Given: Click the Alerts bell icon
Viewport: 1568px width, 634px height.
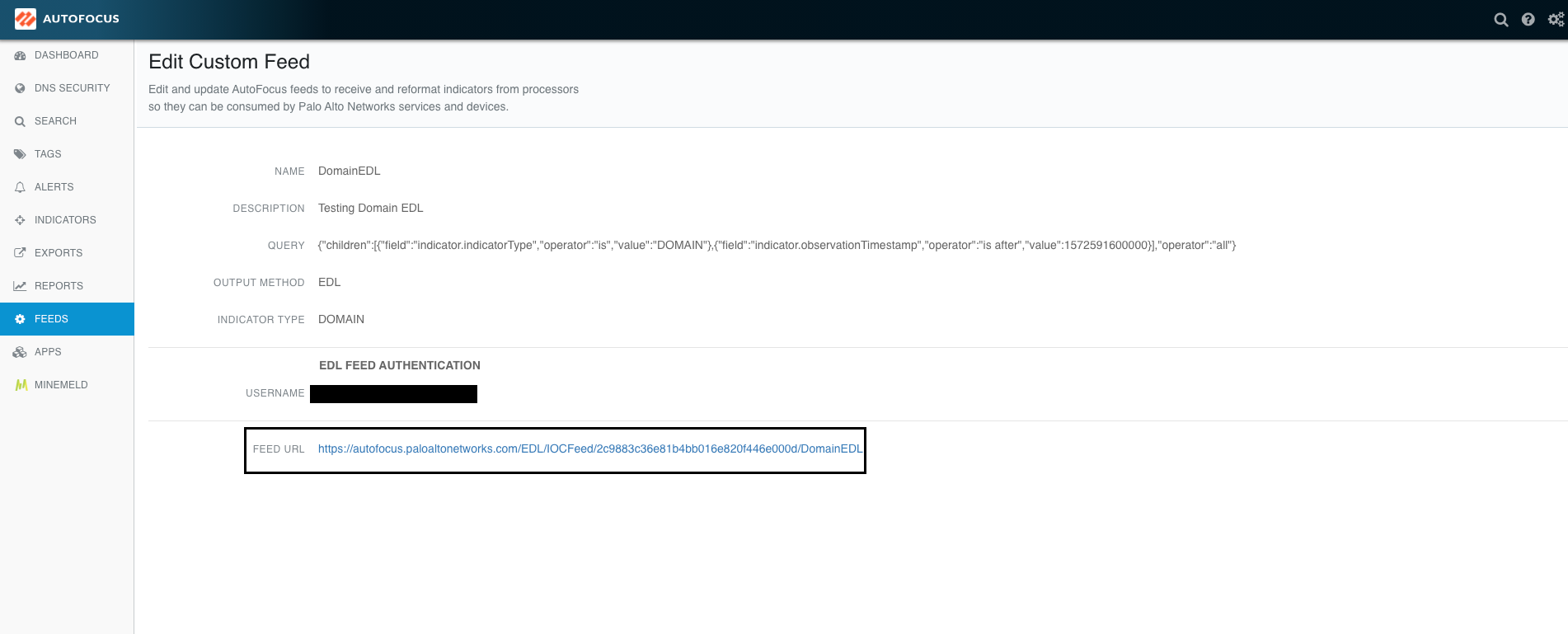Looking at the screenshot, I should click(x=20, y=187).
